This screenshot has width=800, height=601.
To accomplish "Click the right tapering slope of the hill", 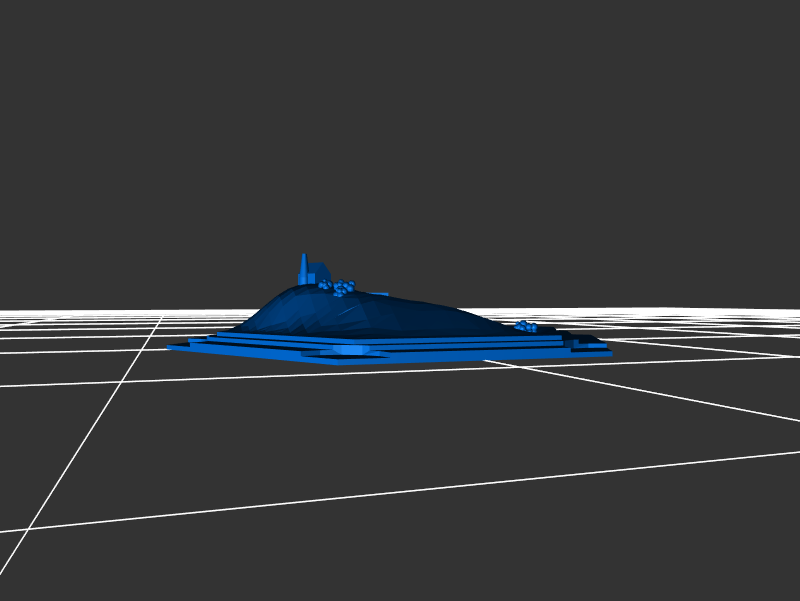I will pos(470,318).
